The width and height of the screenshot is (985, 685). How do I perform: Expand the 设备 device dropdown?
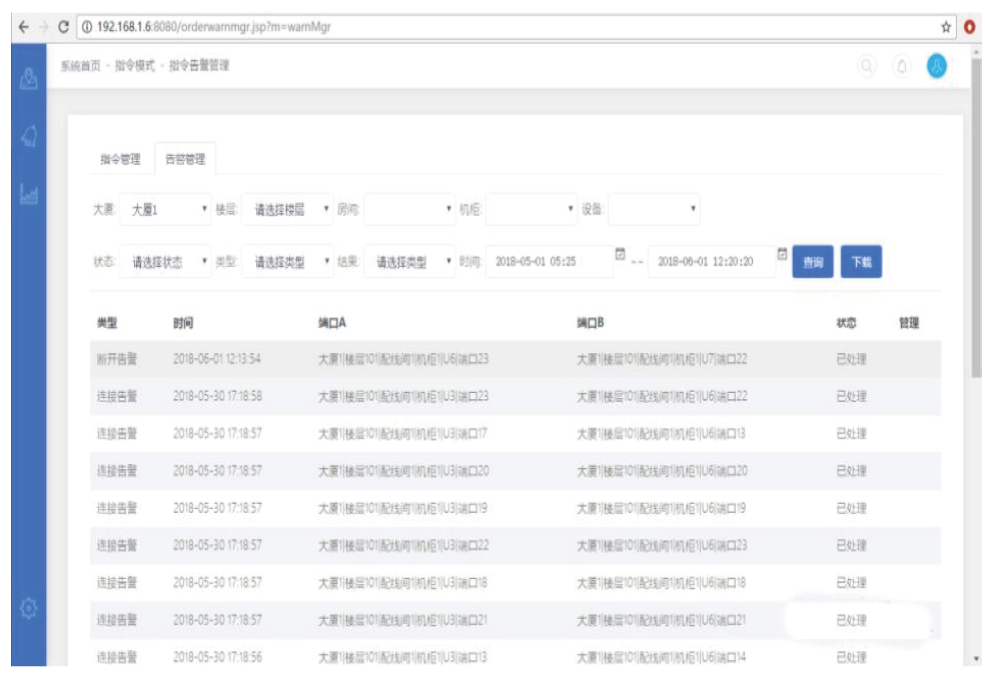[x=654, y=210]
